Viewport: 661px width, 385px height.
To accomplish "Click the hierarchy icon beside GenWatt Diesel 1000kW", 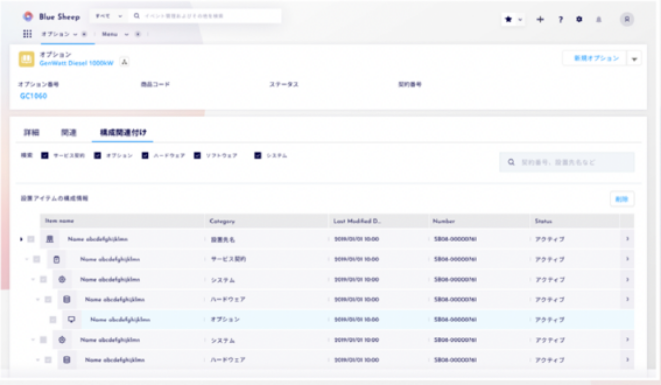I will [x=124, y=62].
